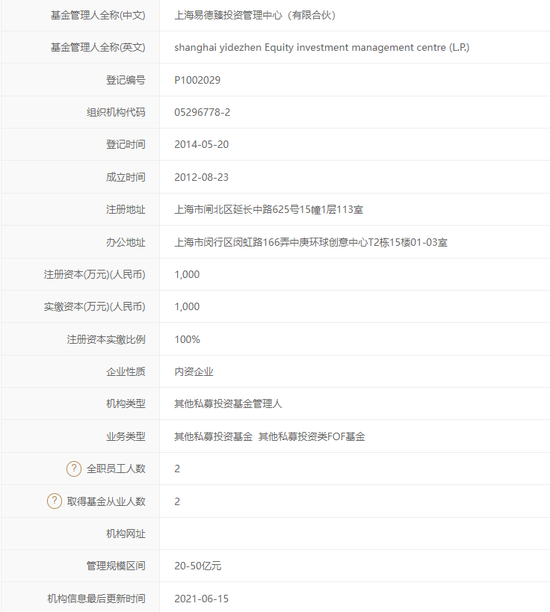Click the 注册资本(万元)(人民币) label
This screenshot has height=612, width=550.
click(x=94, y=274)
